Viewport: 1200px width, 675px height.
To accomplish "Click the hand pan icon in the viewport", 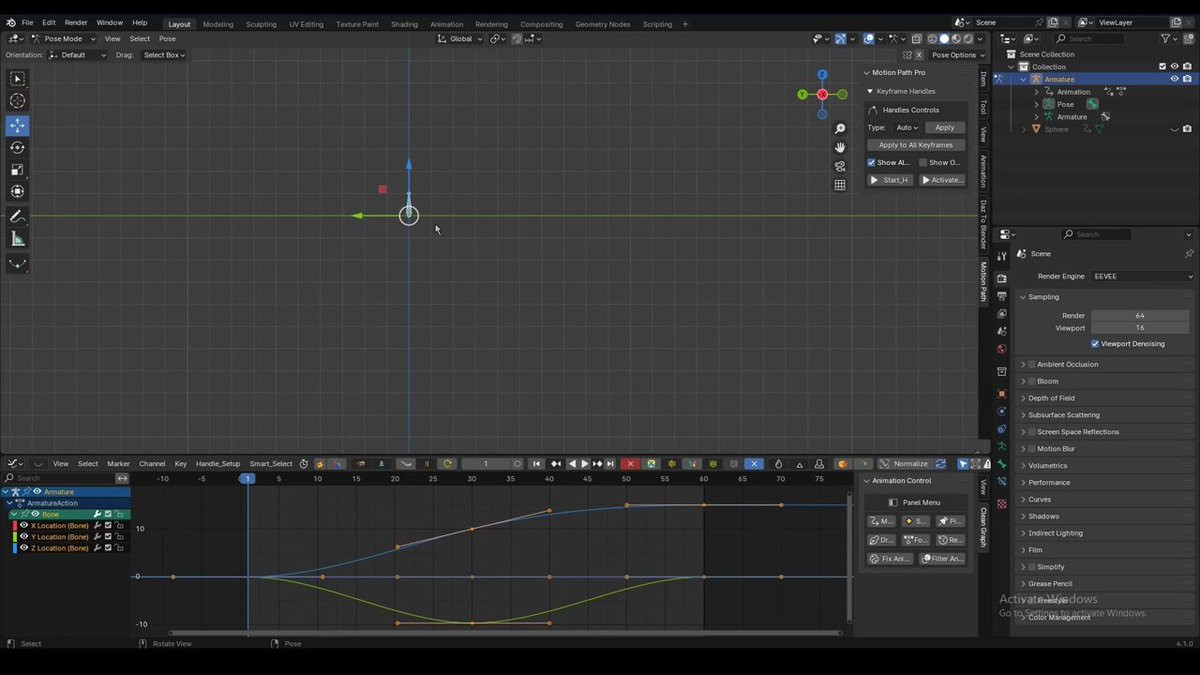I will click(840, 147).
